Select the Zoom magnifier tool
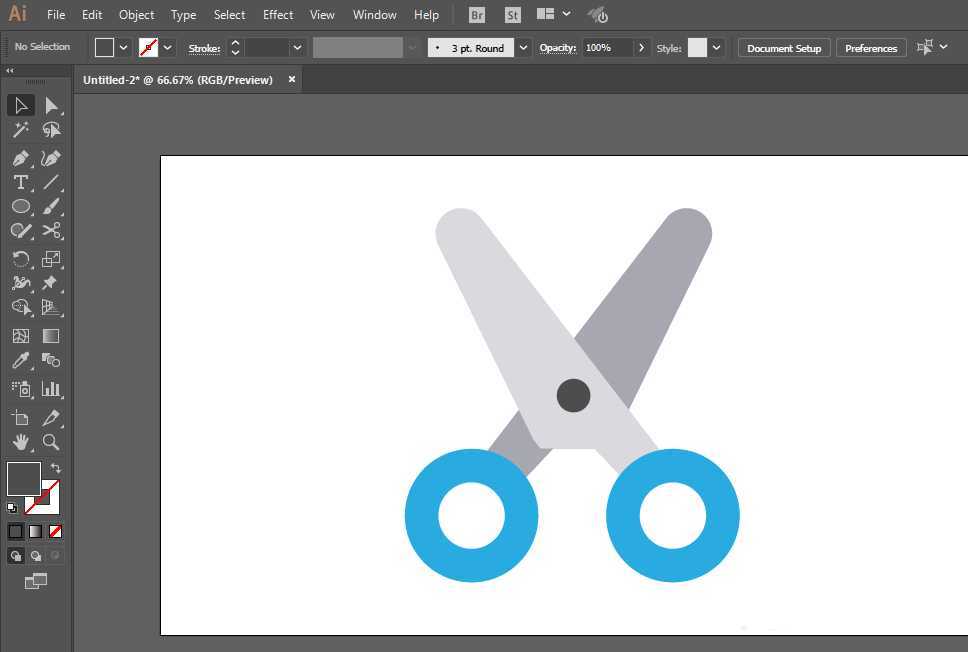The width and height of the screenshot is (968, 652). pos(51,442)
